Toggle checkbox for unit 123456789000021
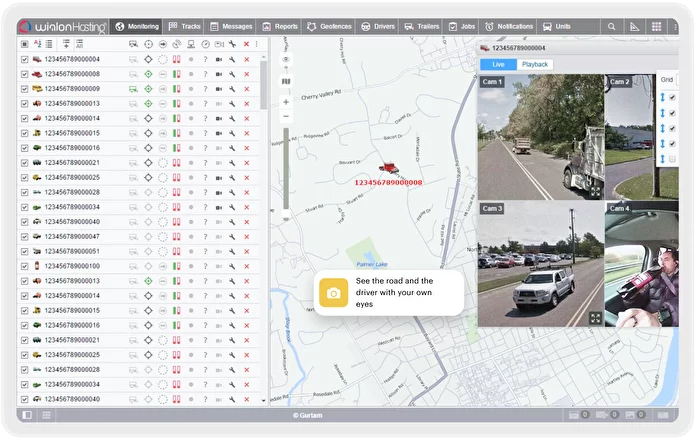The image size is (696, 440). (x=25, y=162)
